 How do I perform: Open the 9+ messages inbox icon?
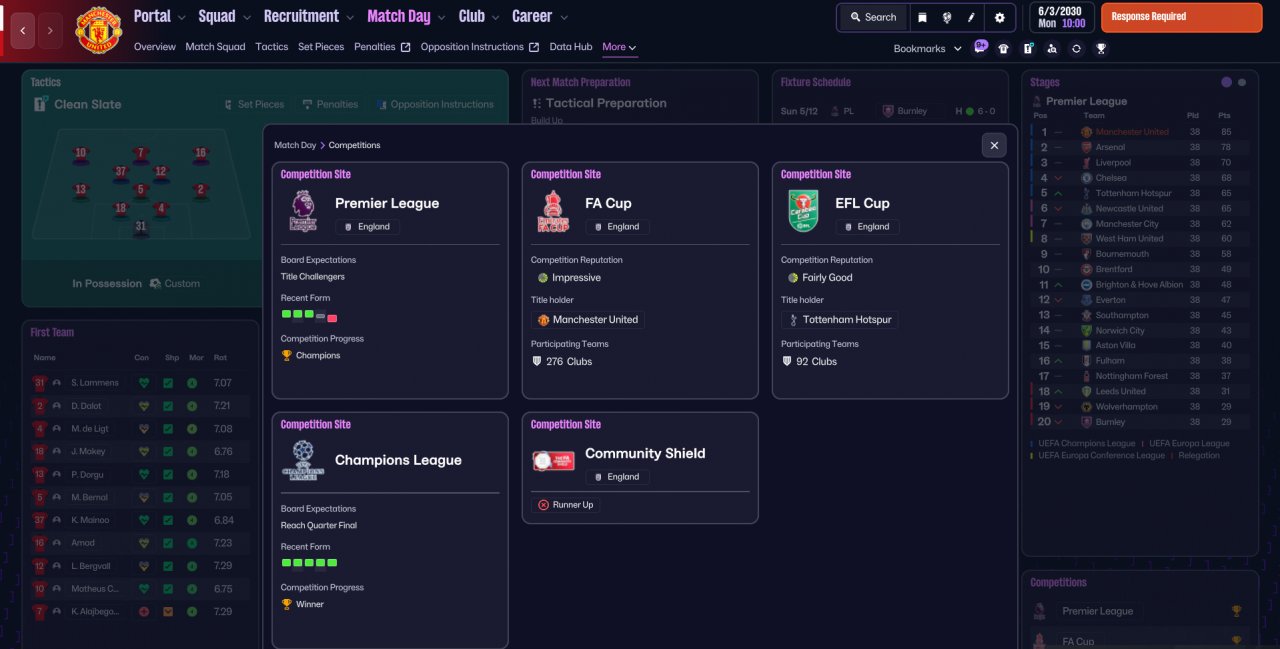[x=980, y=47]
